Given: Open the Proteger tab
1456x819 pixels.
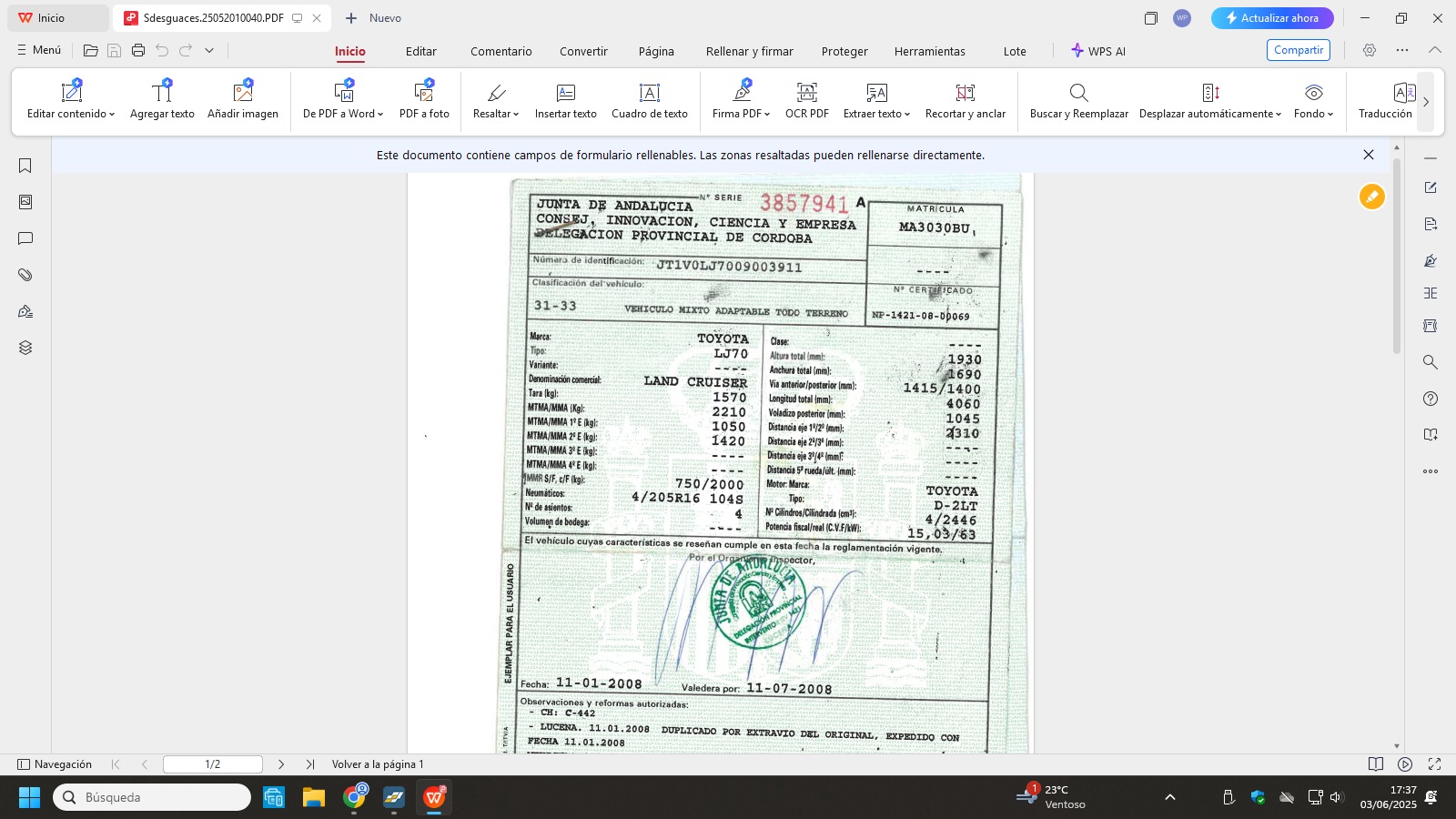Looking at the screenshot, I should [x=844, y=52].
